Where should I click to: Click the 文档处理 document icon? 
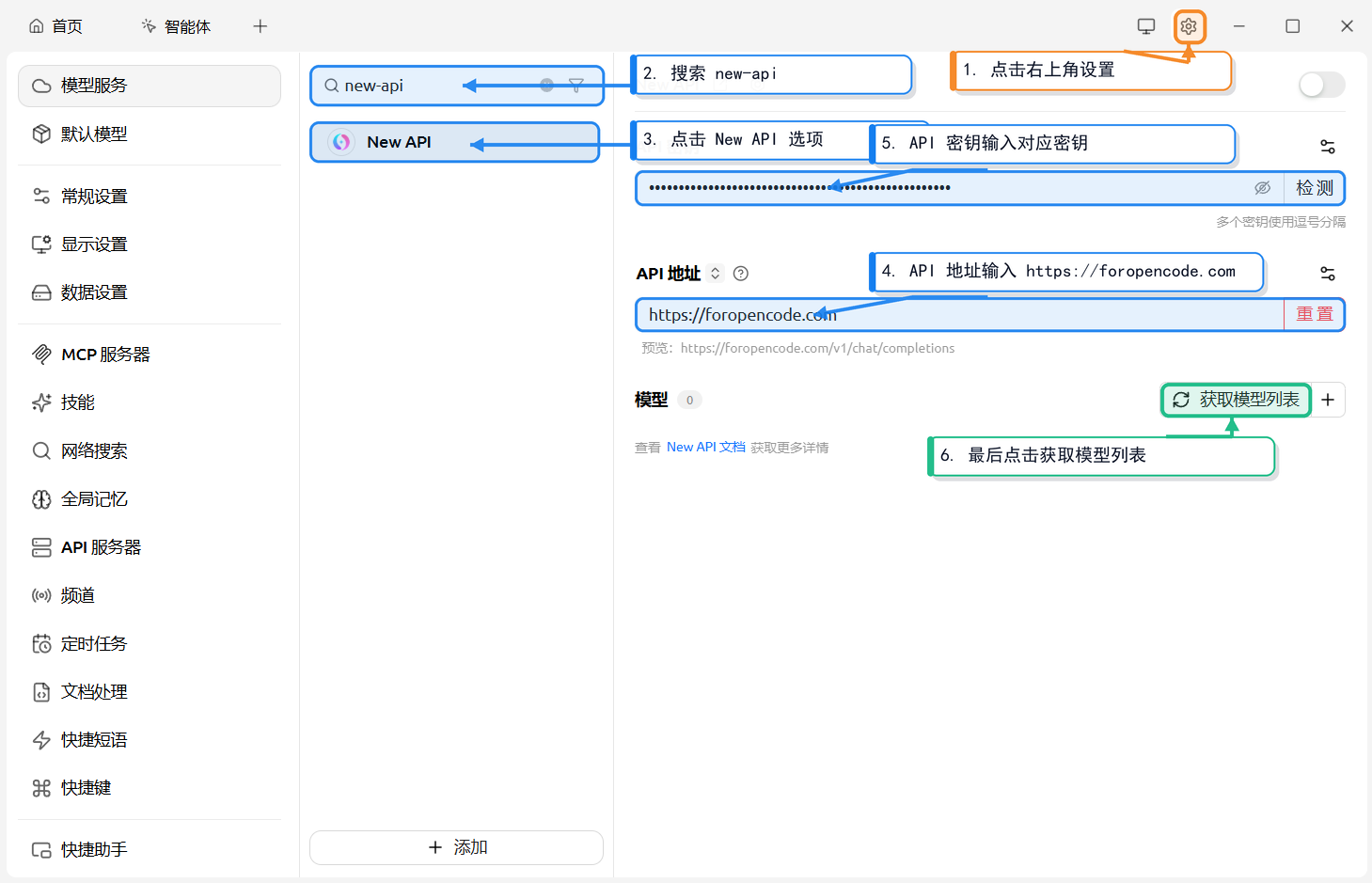tap(41, 692)
